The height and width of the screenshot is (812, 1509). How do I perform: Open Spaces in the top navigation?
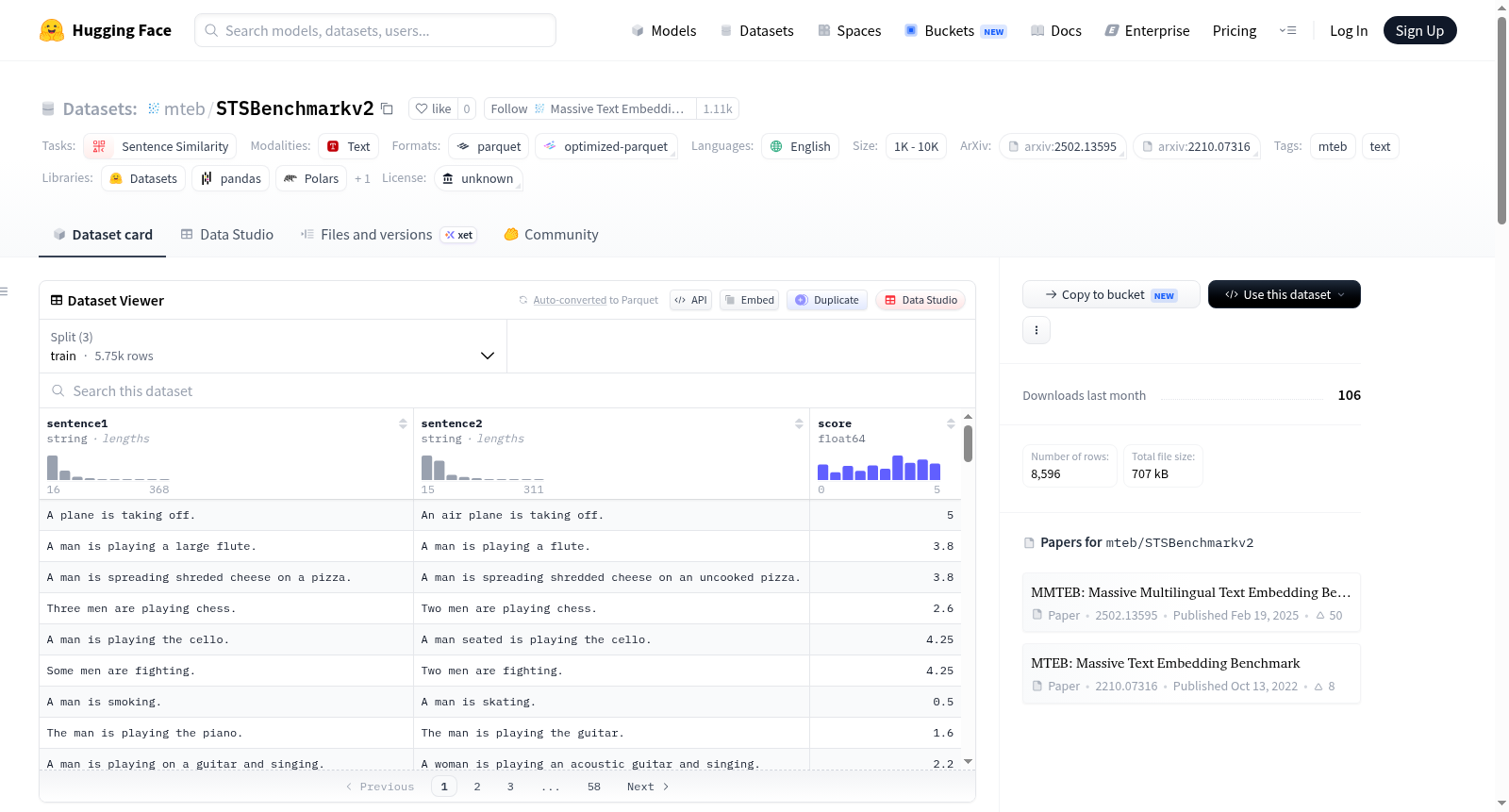(x=850, y=30)
